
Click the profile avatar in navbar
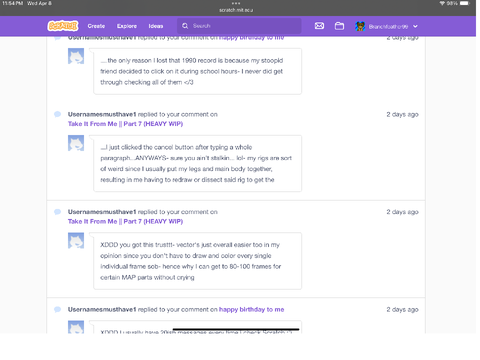(360, 26)
